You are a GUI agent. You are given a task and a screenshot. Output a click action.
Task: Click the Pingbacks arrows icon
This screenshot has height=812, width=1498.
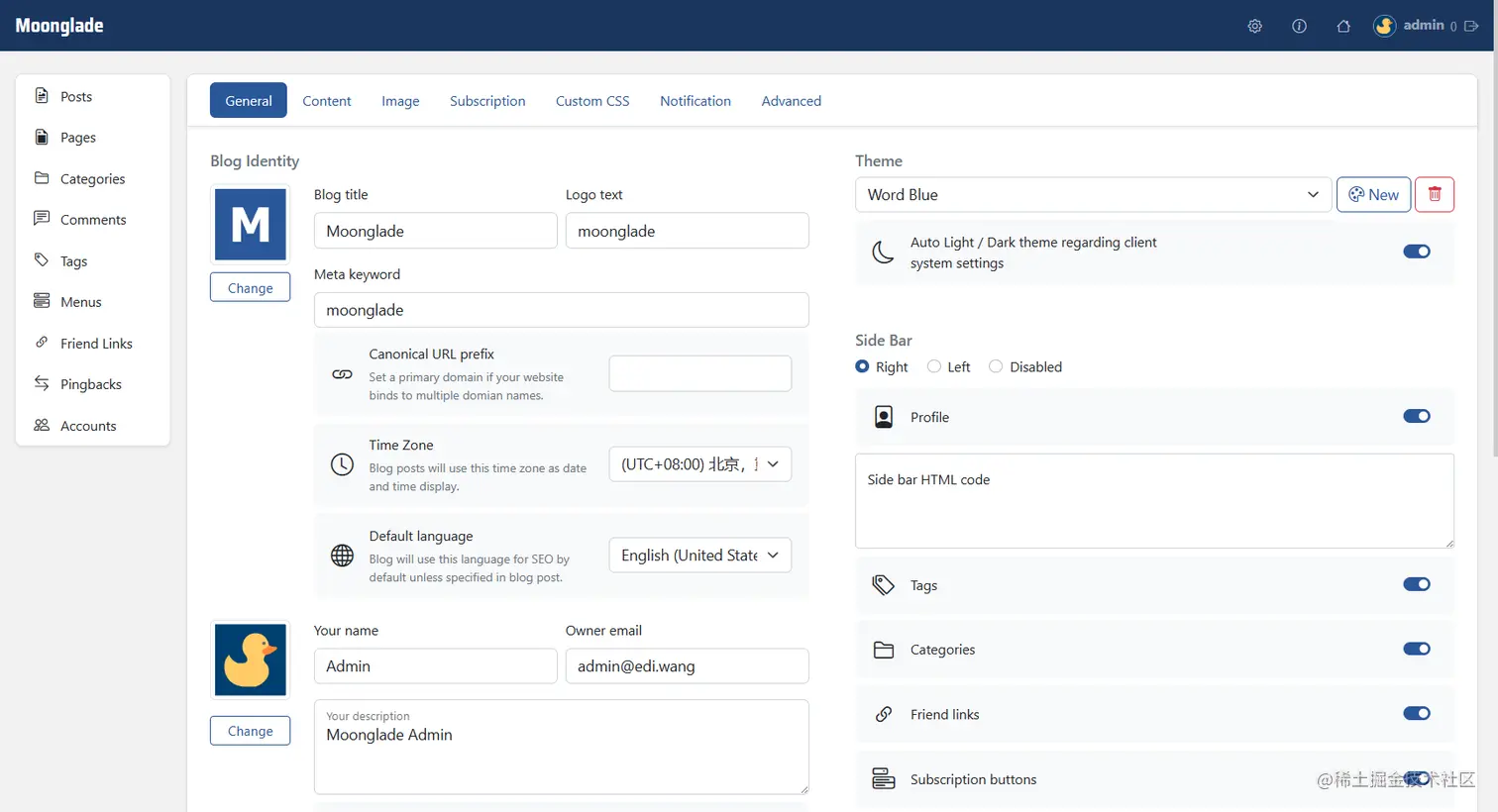pyautogui.click(x=42, y=383)
